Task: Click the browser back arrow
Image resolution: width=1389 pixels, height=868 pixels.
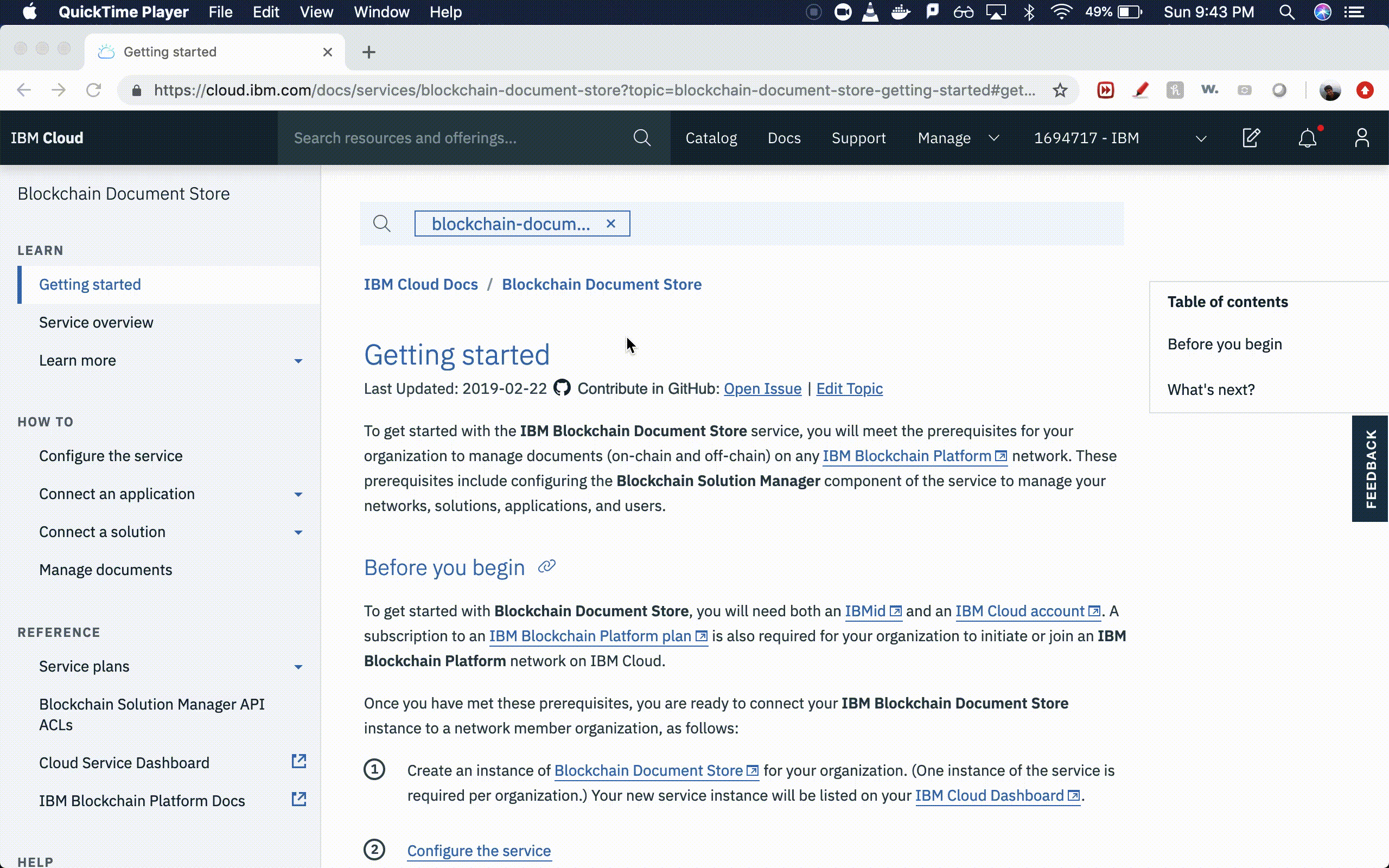Action: coord(23,90)
